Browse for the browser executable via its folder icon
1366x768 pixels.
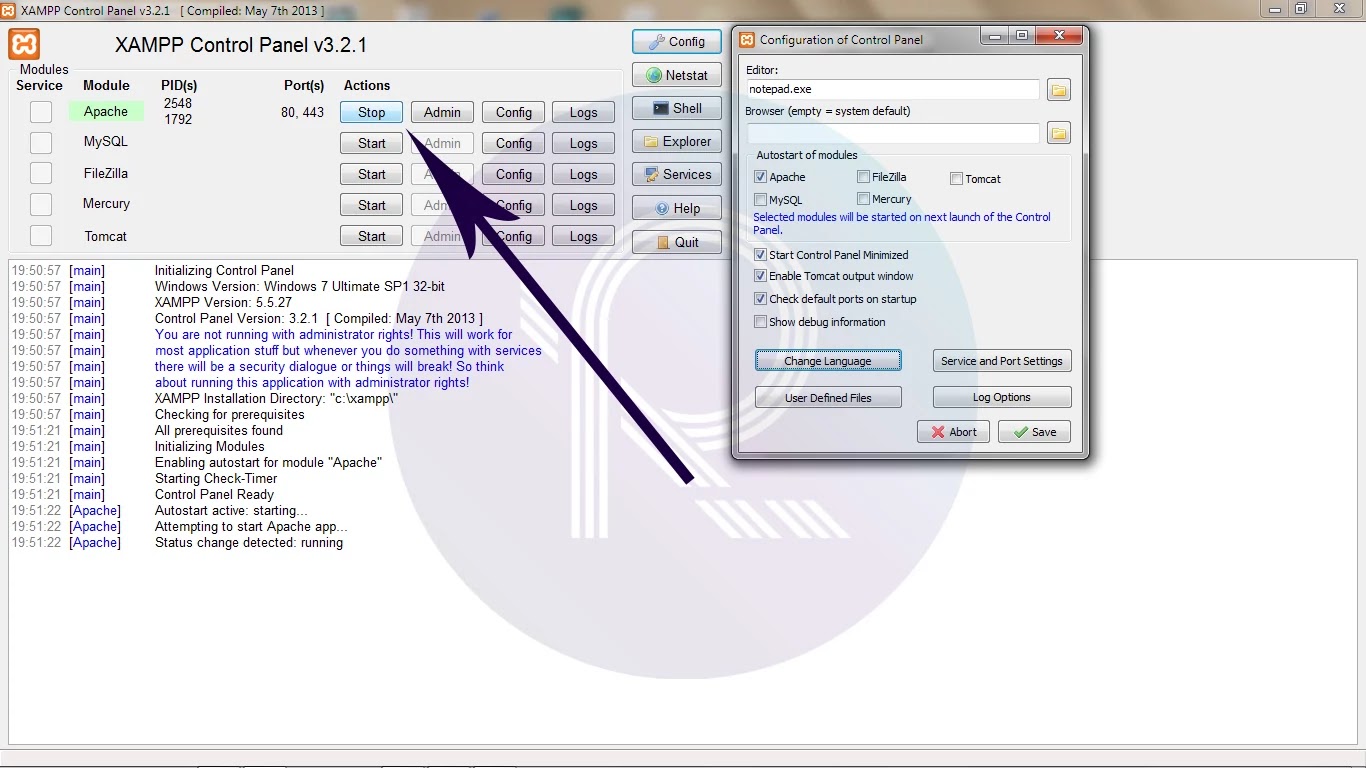click(1058, 133)
